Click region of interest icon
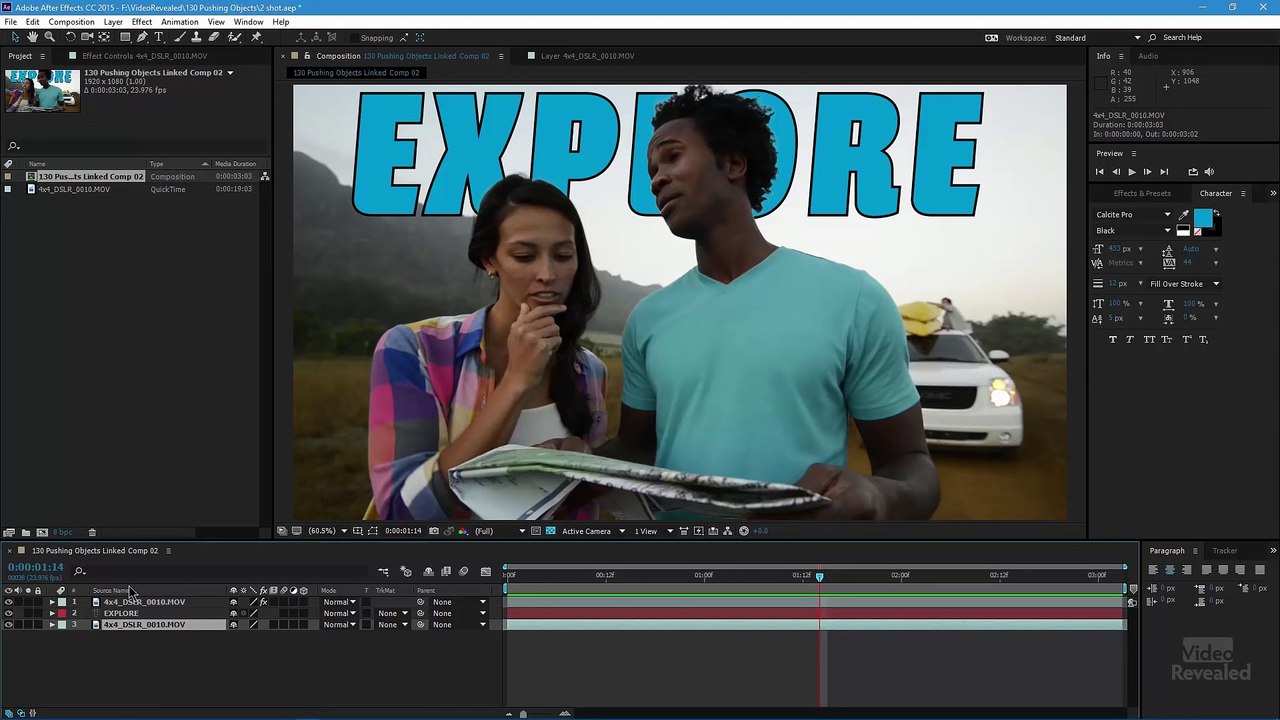The image size is (1280, 720). point(536,531)
